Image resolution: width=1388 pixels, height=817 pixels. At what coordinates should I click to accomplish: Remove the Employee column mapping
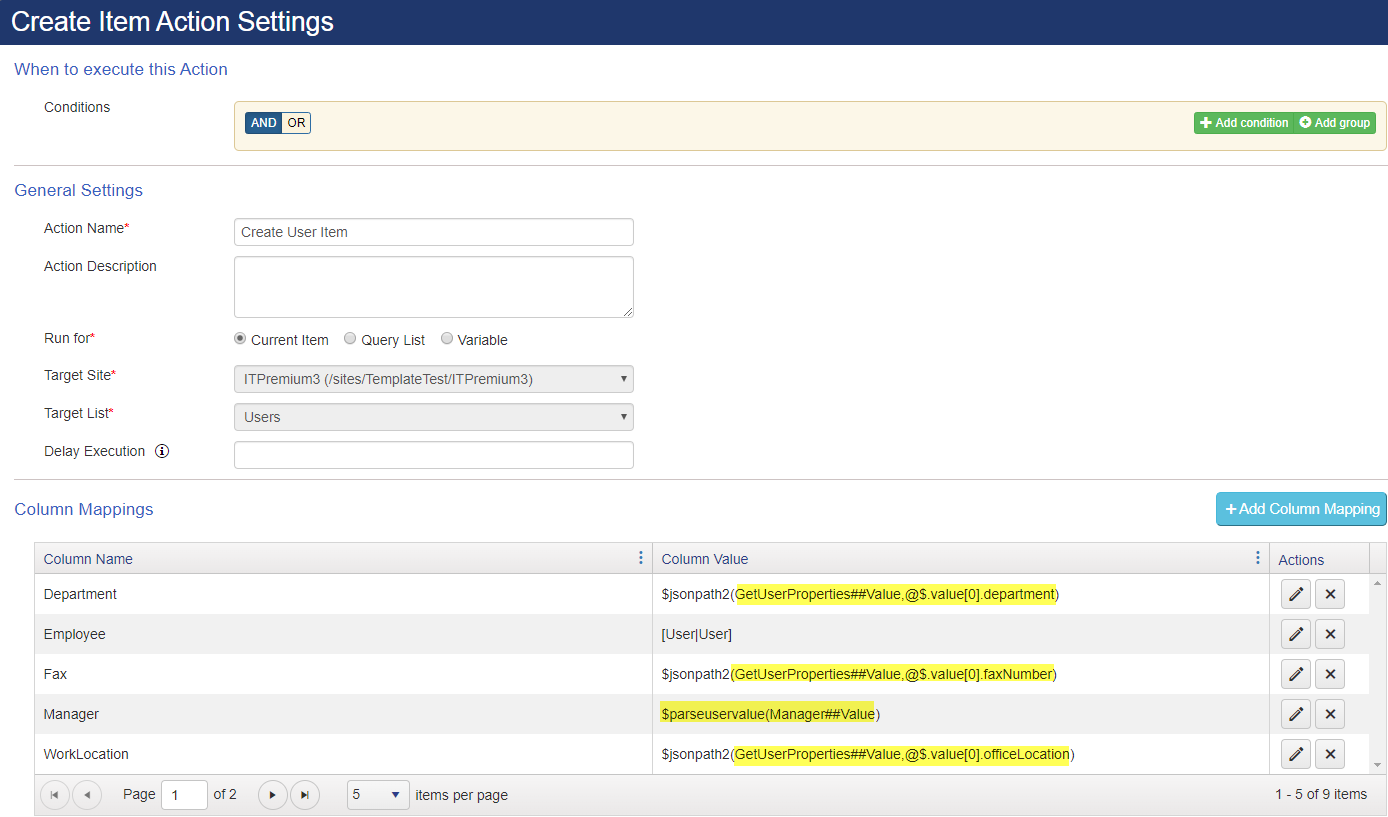click(x=1330, y=633)
